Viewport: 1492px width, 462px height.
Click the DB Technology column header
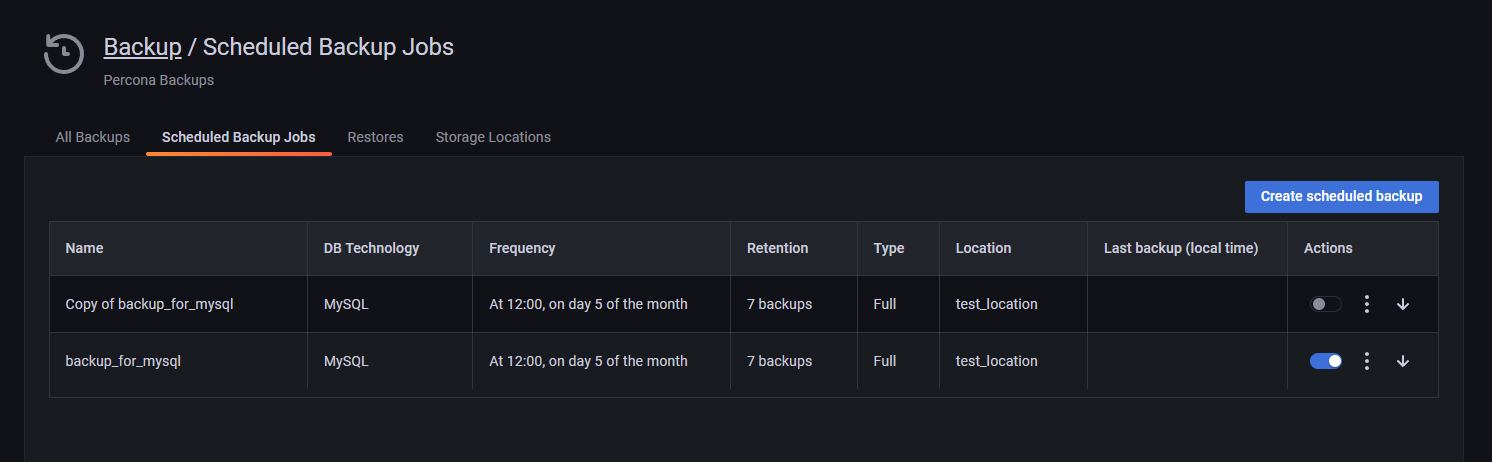coord(371,248)
